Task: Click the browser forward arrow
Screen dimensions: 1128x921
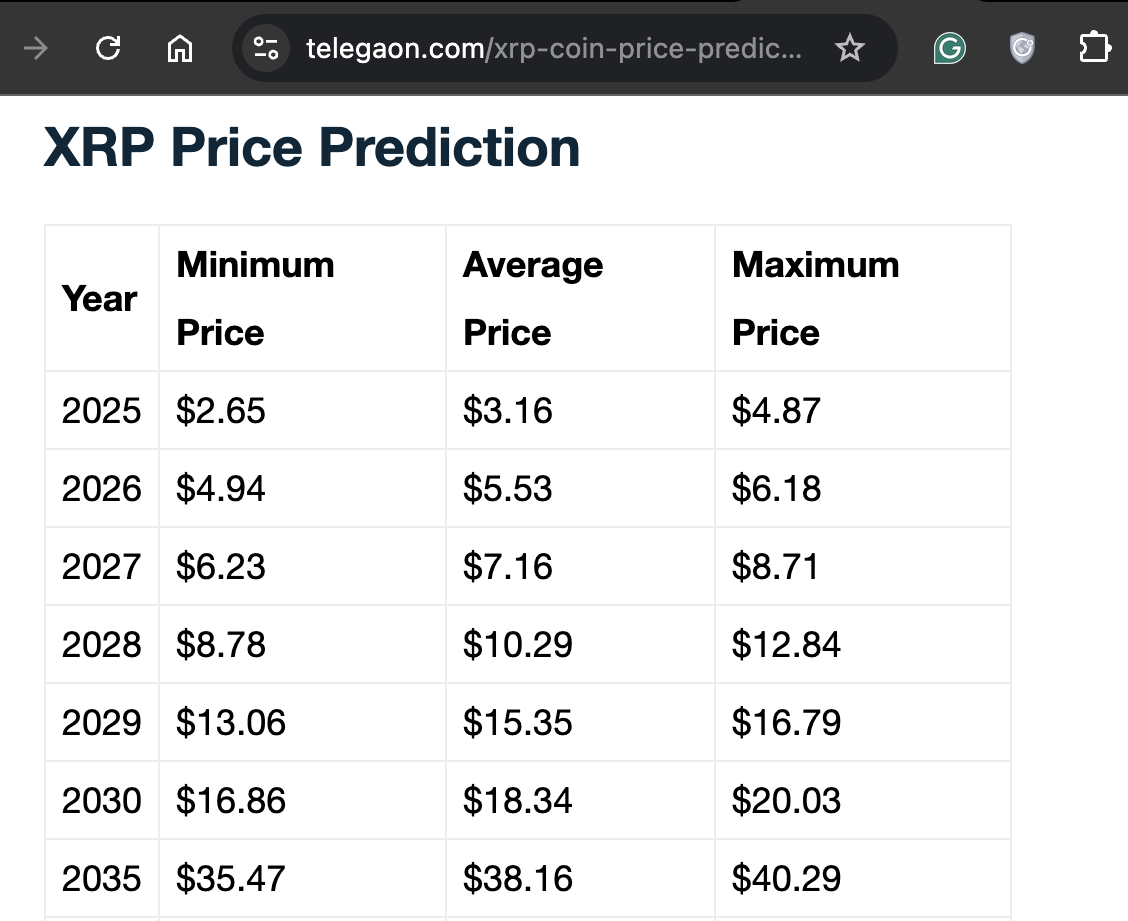Action: 35,49
